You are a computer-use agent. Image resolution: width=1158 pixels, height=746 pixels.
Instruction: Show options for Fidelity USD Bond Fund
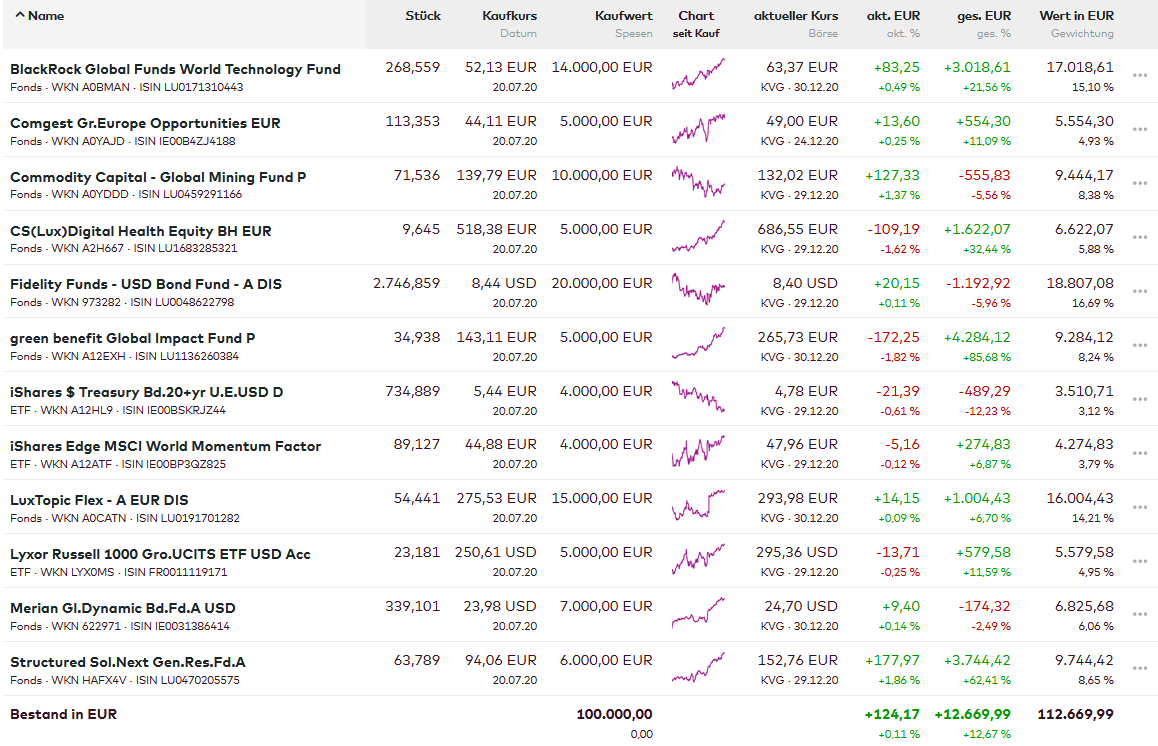(x=1139, y=291)
